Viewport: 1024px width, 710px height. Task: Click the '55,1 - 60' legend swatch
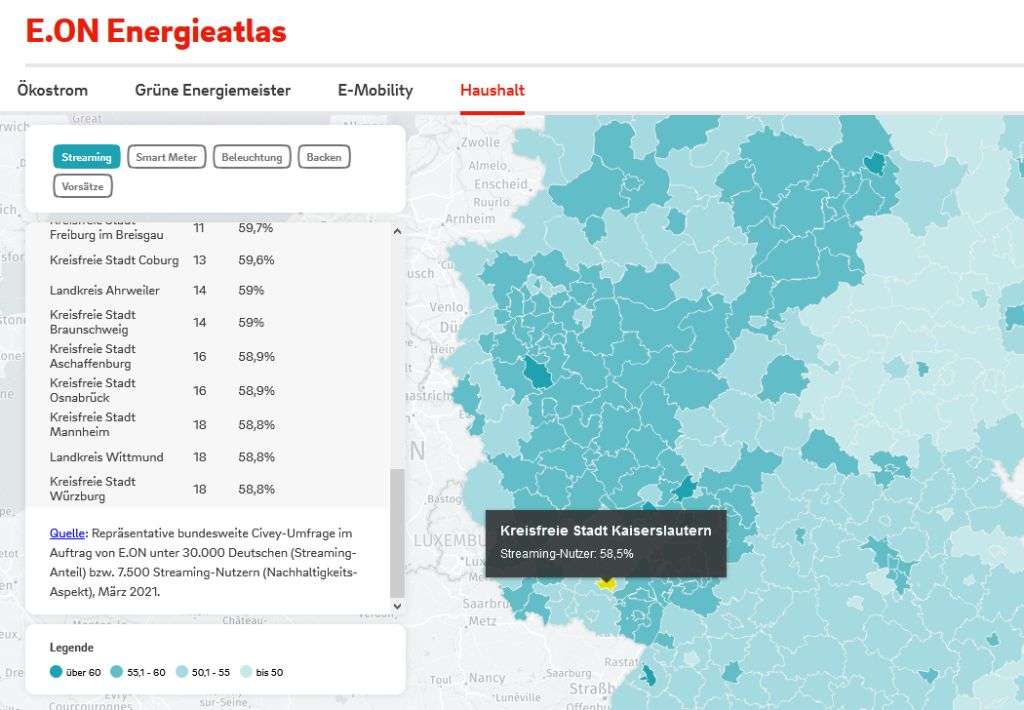coord(117,672)
